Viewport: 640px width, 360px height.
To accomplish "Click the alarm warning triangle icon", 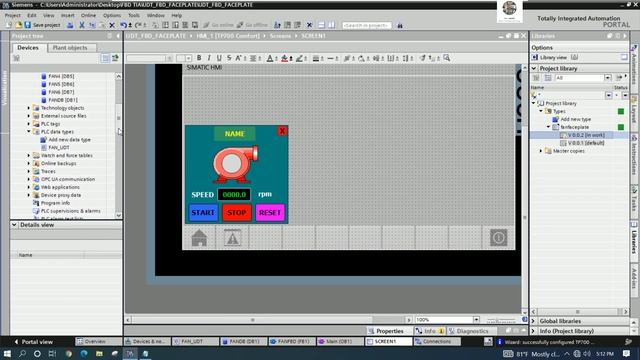I will pos(233,238).
